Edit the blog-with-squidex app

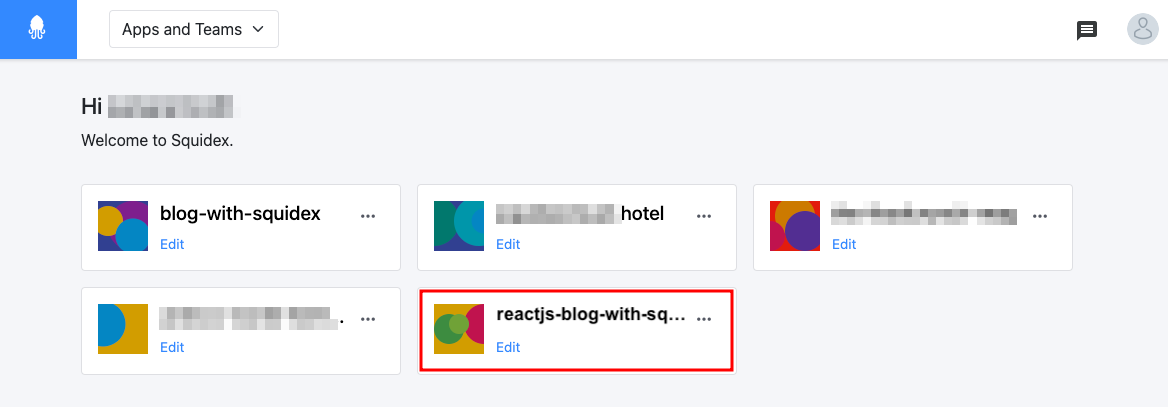click(172, 244)
